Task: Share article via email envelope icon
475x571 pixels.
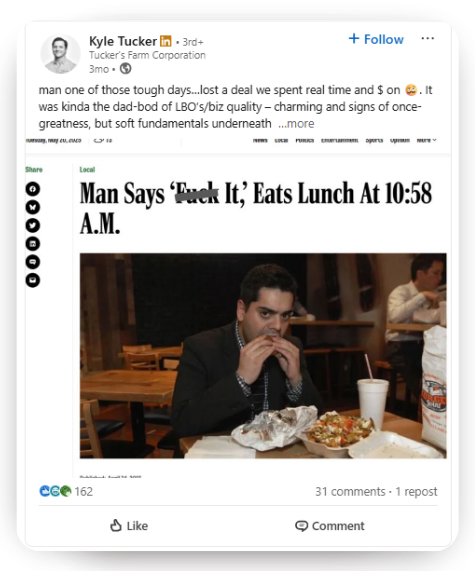Action: 33,280
